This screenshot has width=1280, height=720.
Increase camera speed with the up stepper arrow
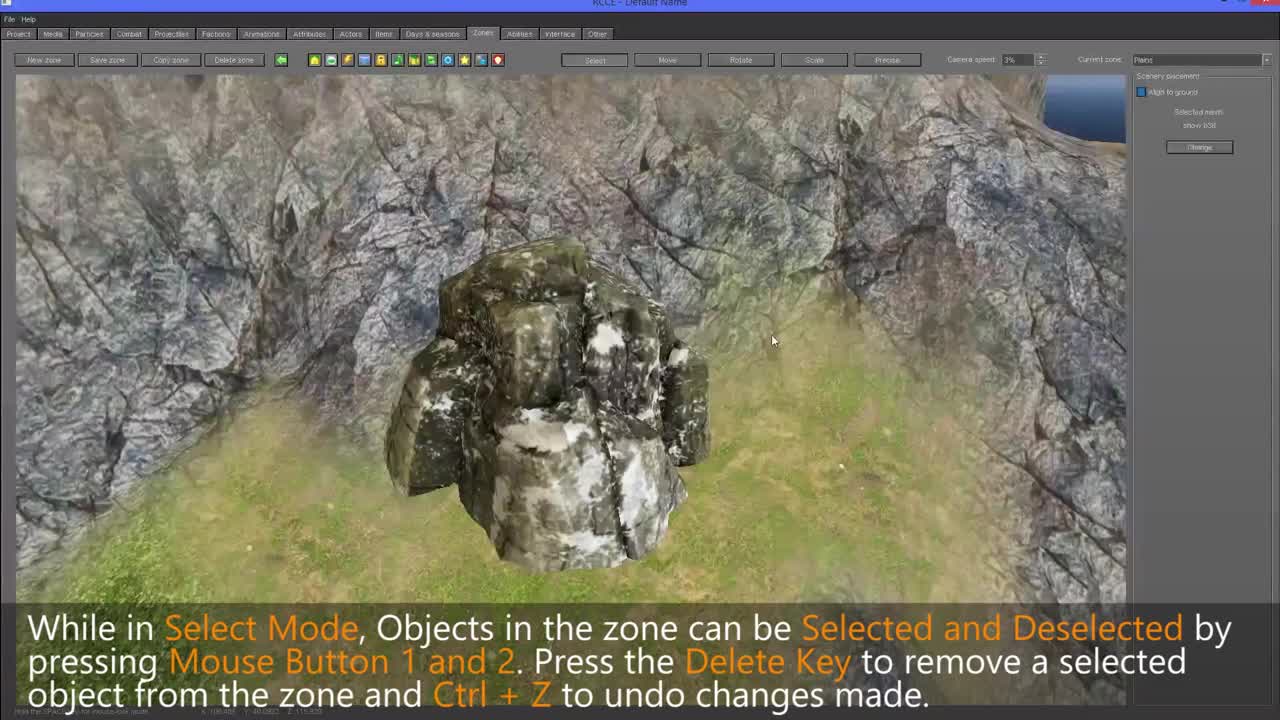click(1041, 56)
